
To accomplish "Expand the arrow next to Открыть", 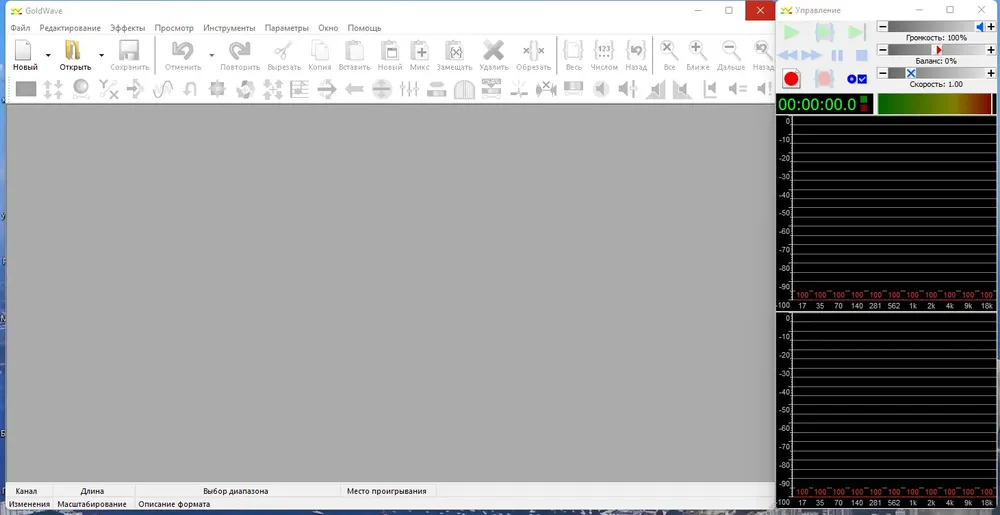I will (101, 55).
